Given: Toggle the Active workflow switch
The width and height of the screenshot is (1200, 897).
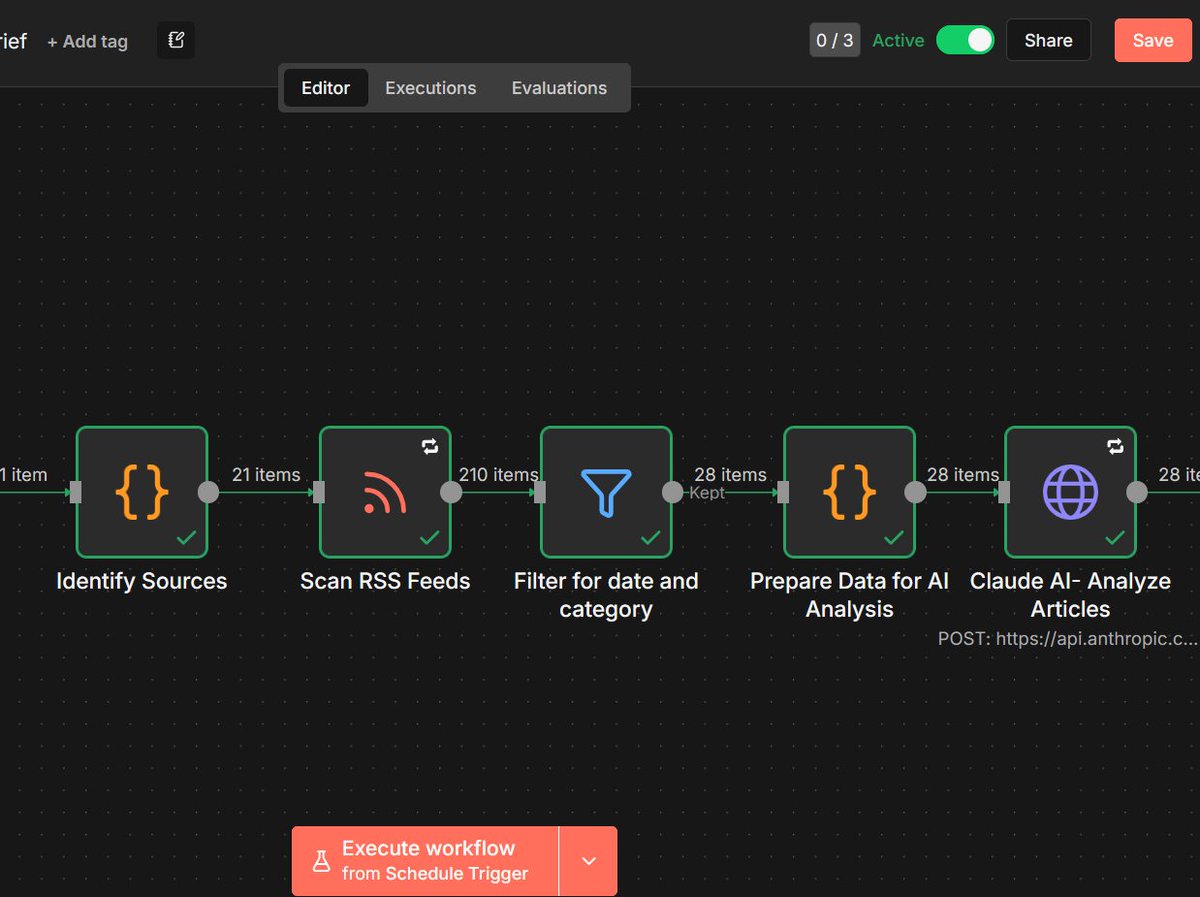Looking at the screenshot, I should [x=965, y=40].
